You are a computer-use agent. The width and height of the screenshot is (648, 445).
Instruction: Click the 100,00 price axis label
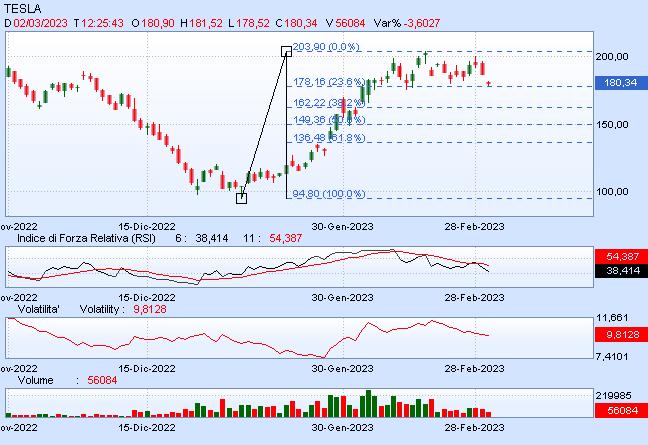tap(612, 192)
